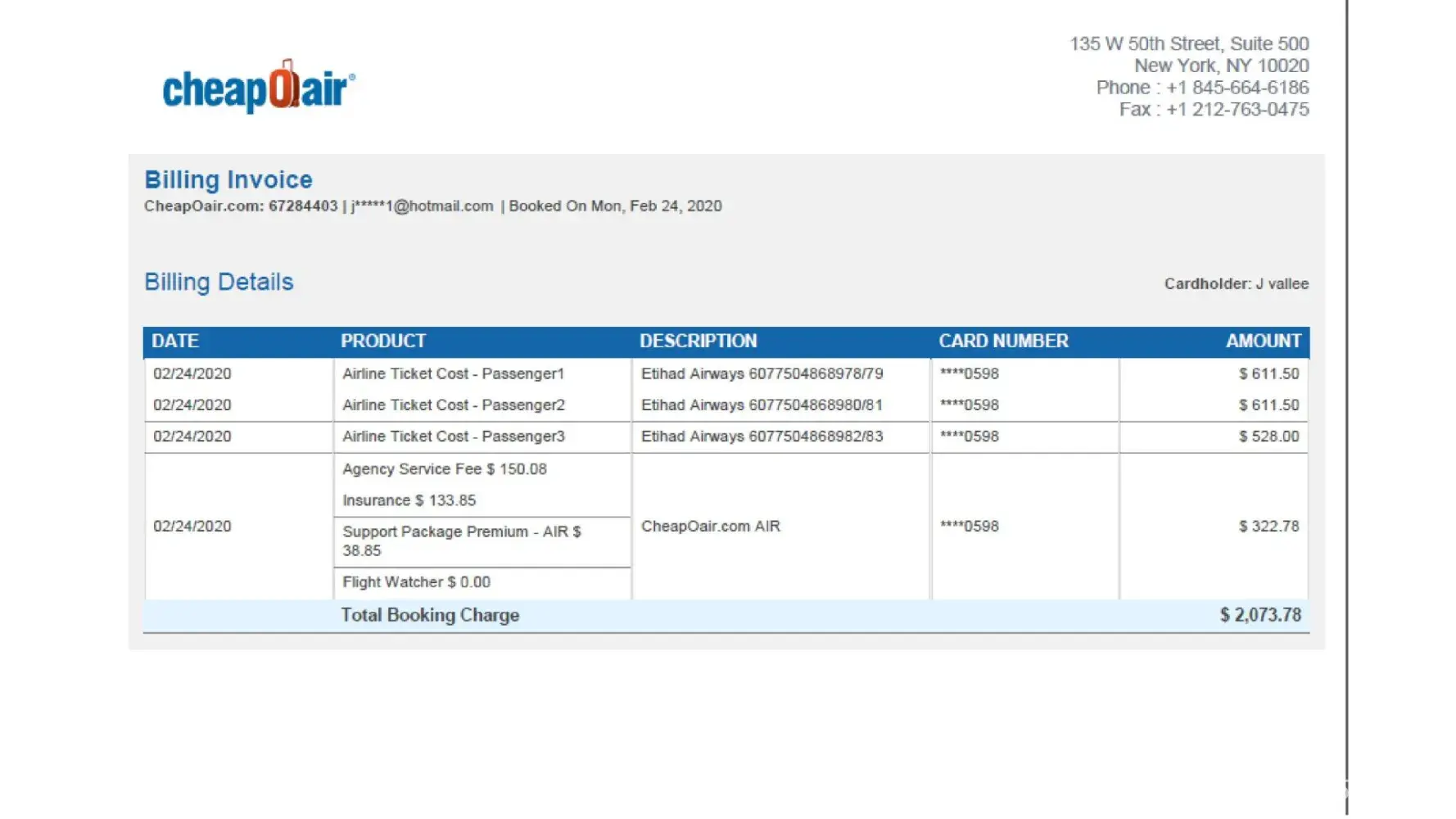Click the PRODUCT column header
The height and width of the screenshot is (819, 1456).
(383, 341)
